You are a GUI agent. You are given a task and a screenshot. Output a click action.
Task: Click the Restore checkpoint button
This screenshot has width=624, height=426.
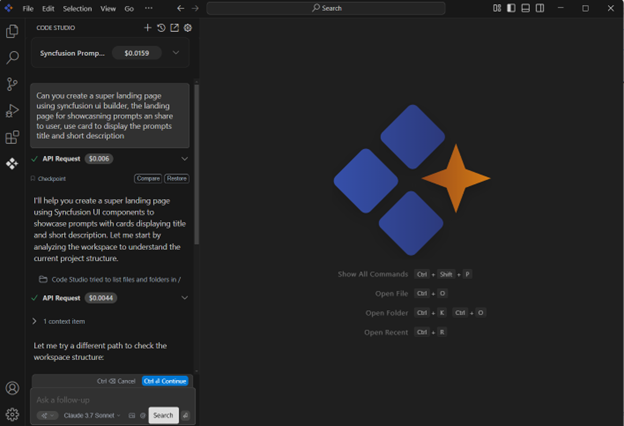tap(177, 178)
